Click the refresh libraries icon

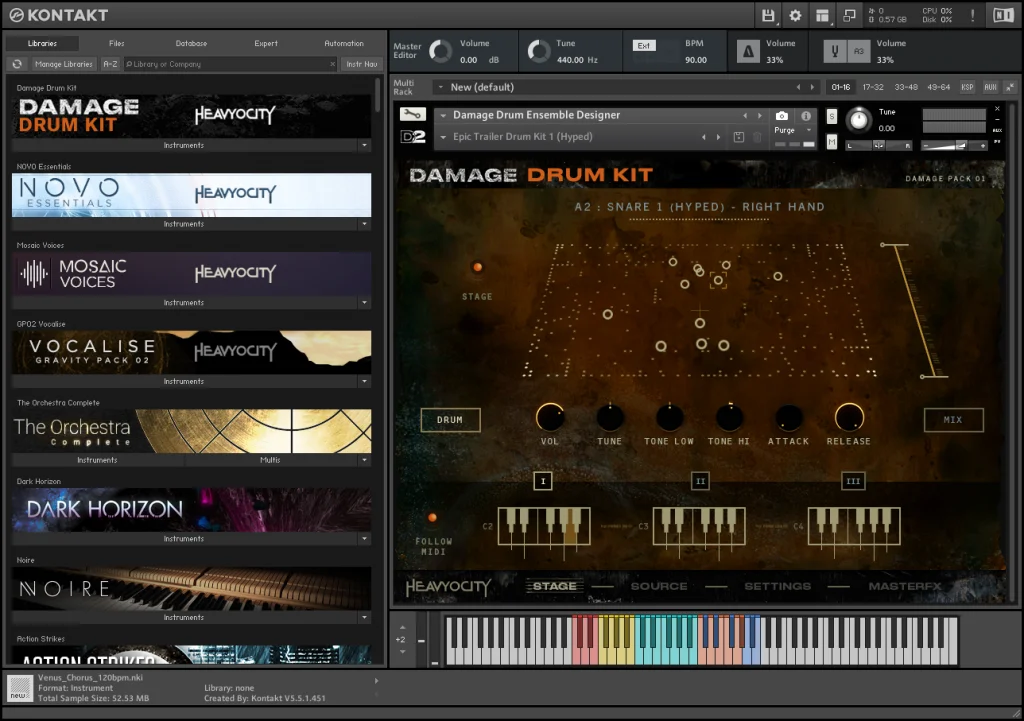click(x=17, y=64)
